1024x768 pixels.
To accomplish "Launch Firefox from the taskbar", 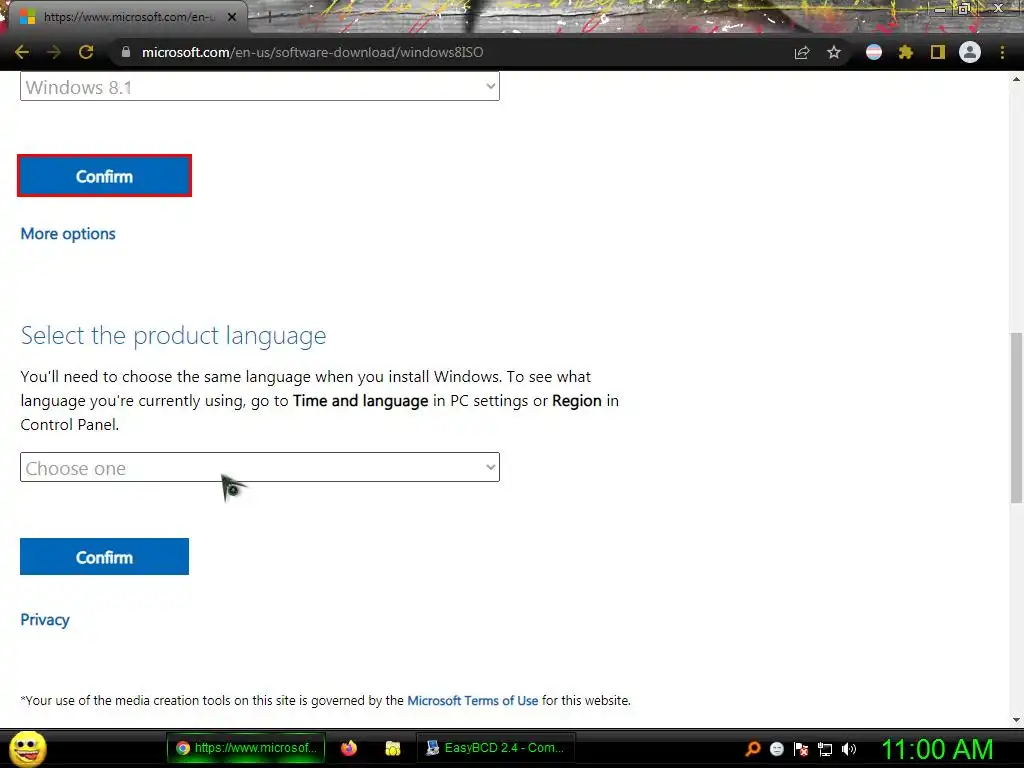I will tap(349, 748).
